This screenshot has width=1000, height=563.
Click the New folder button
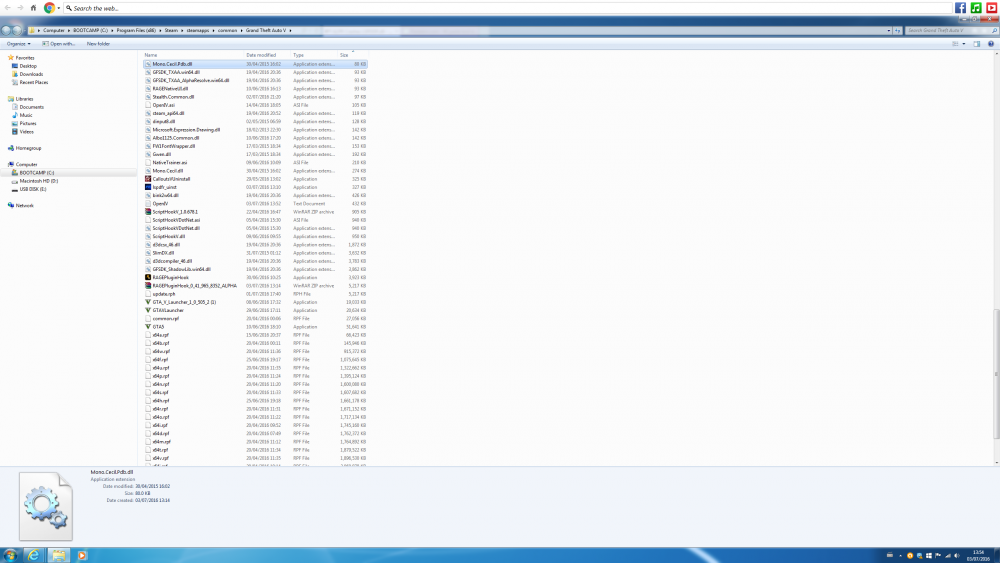pyautogui.click(x=98, y=44)
